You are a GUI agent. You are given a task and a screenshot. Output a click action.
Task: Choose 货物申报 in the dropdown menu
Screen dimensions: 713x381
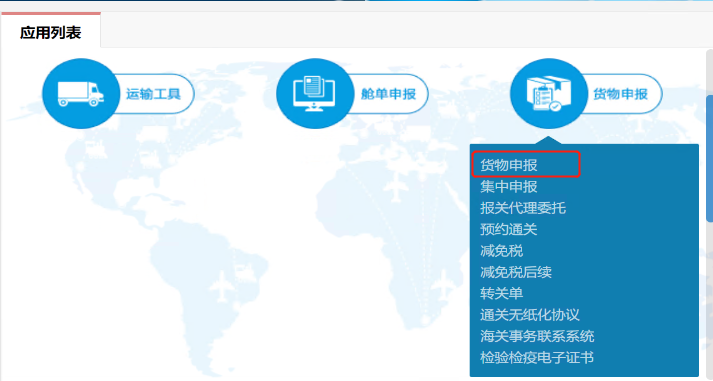[x=509, y=165]
